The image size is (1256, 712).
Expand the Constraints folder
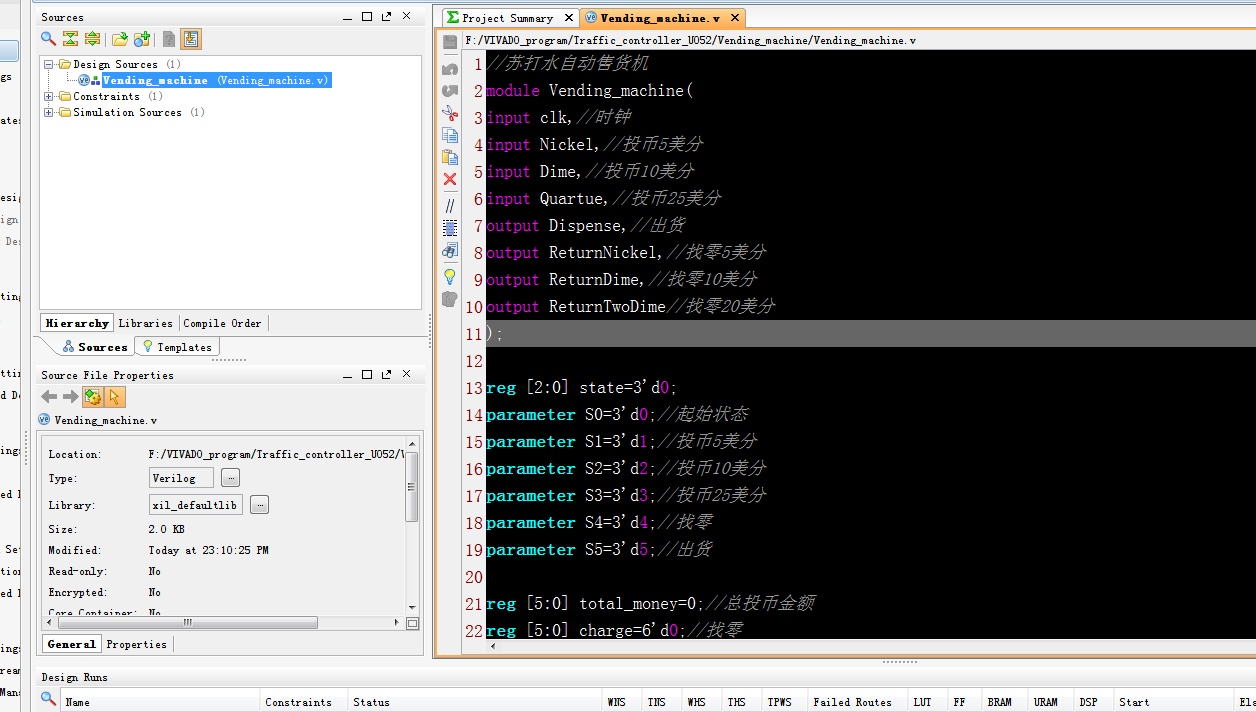coord(49,96)
